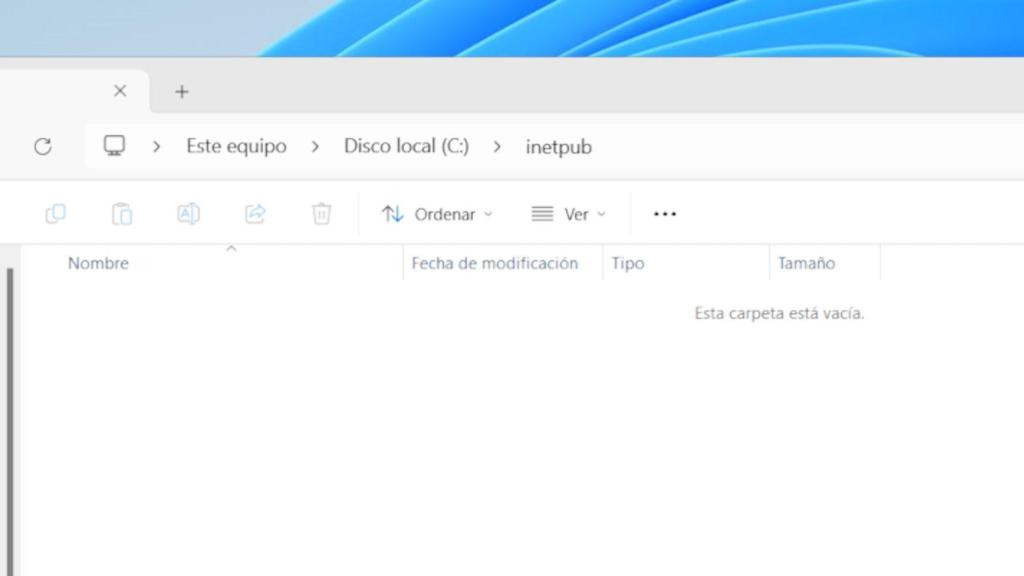The height and width of the screenshot is (576, 1024).
Task: Click the Paste icon in the toolbar
Action: tap(121, 213)
